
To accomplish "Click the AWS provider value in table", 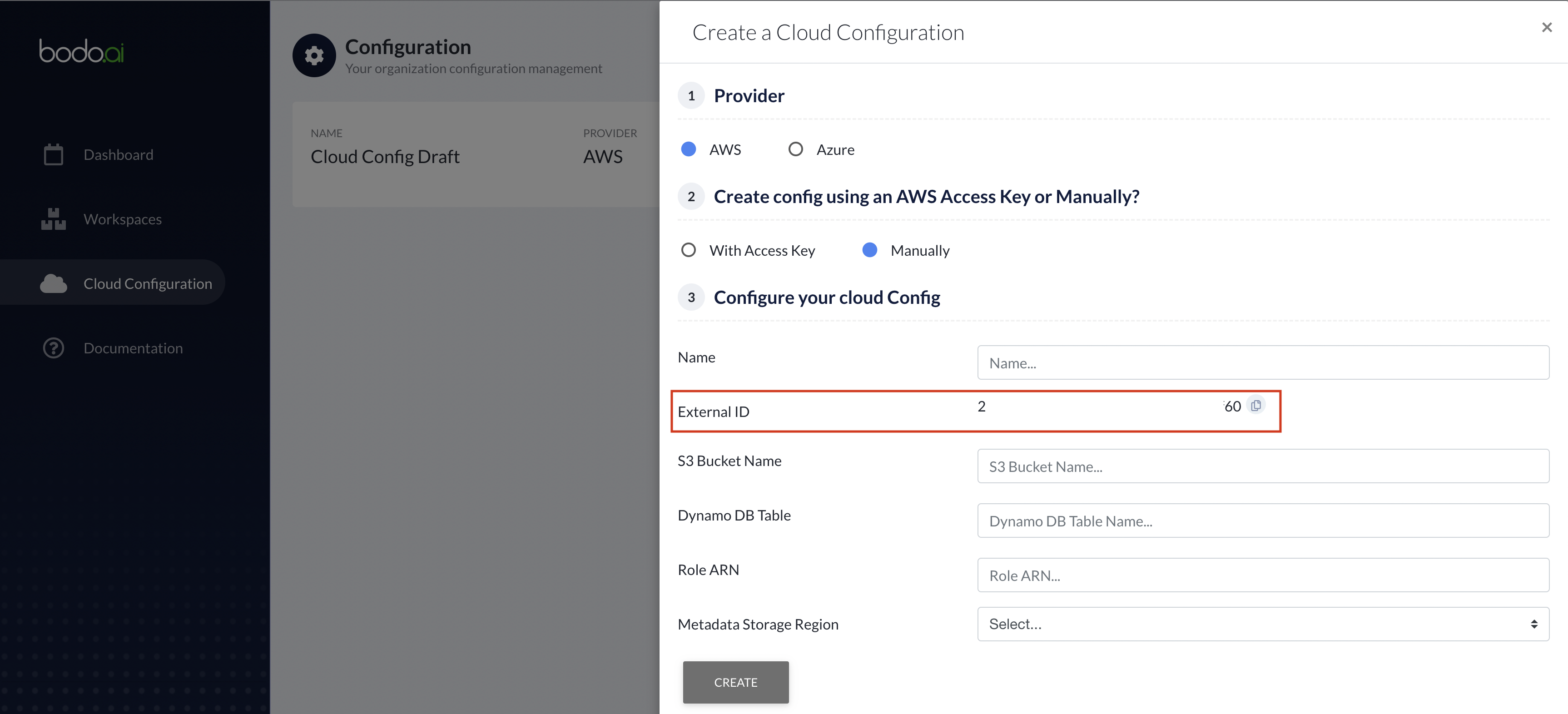I will [603, 156].
